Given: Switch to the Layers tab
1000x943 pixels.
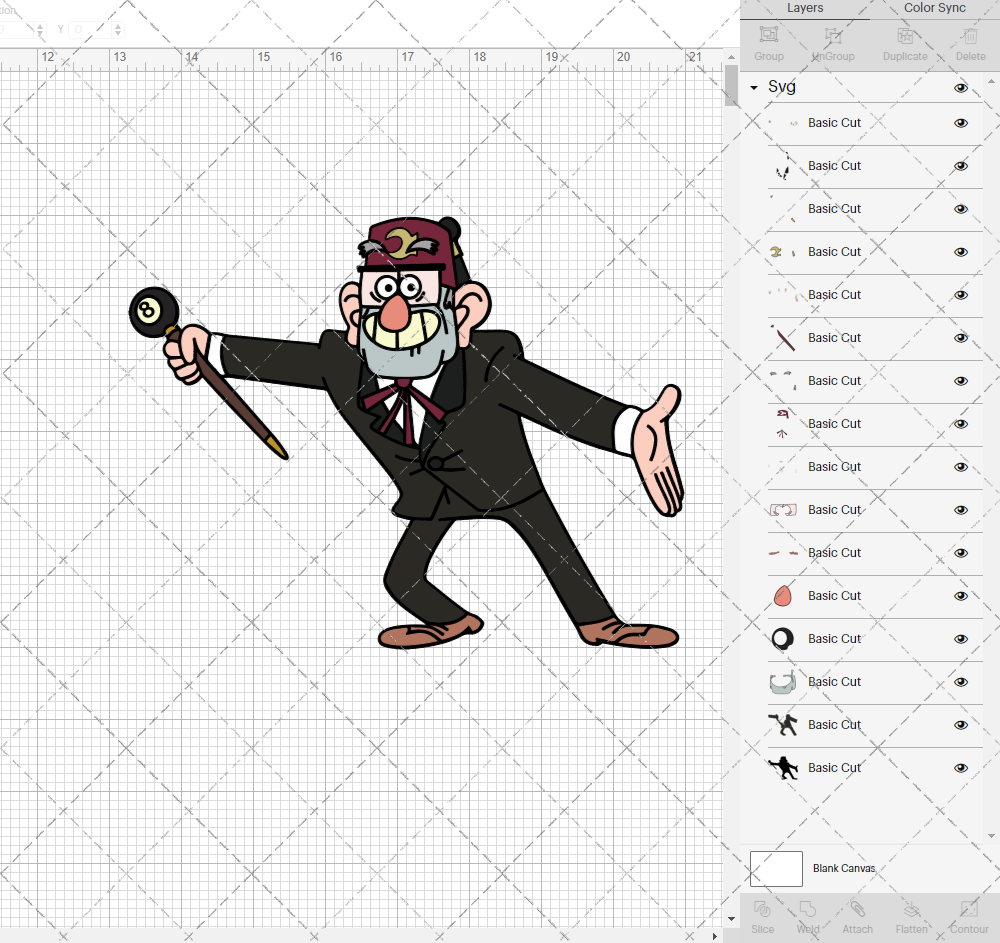Looking at the screenshot, I should [x=805, y=8].
